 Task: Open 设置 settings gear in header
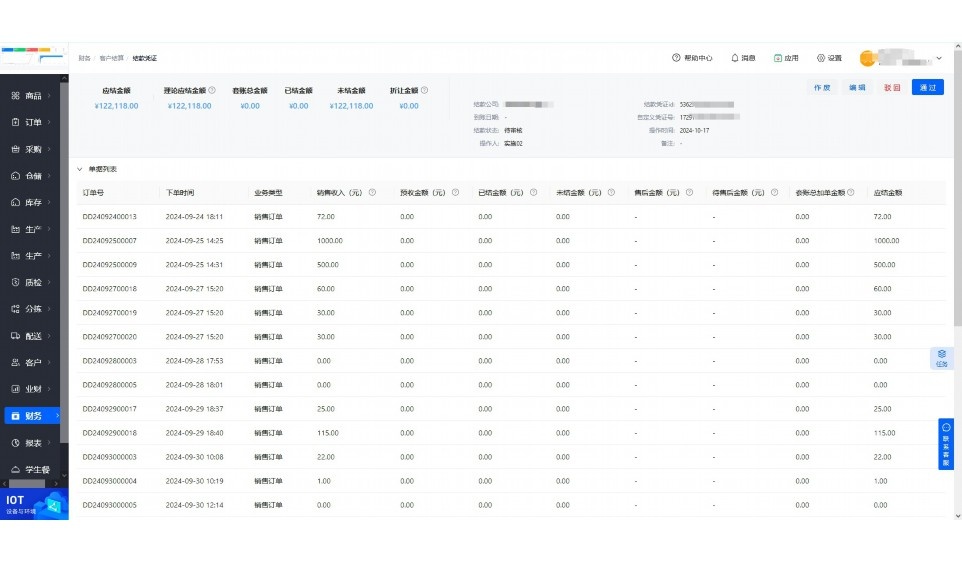pos(821,58)
